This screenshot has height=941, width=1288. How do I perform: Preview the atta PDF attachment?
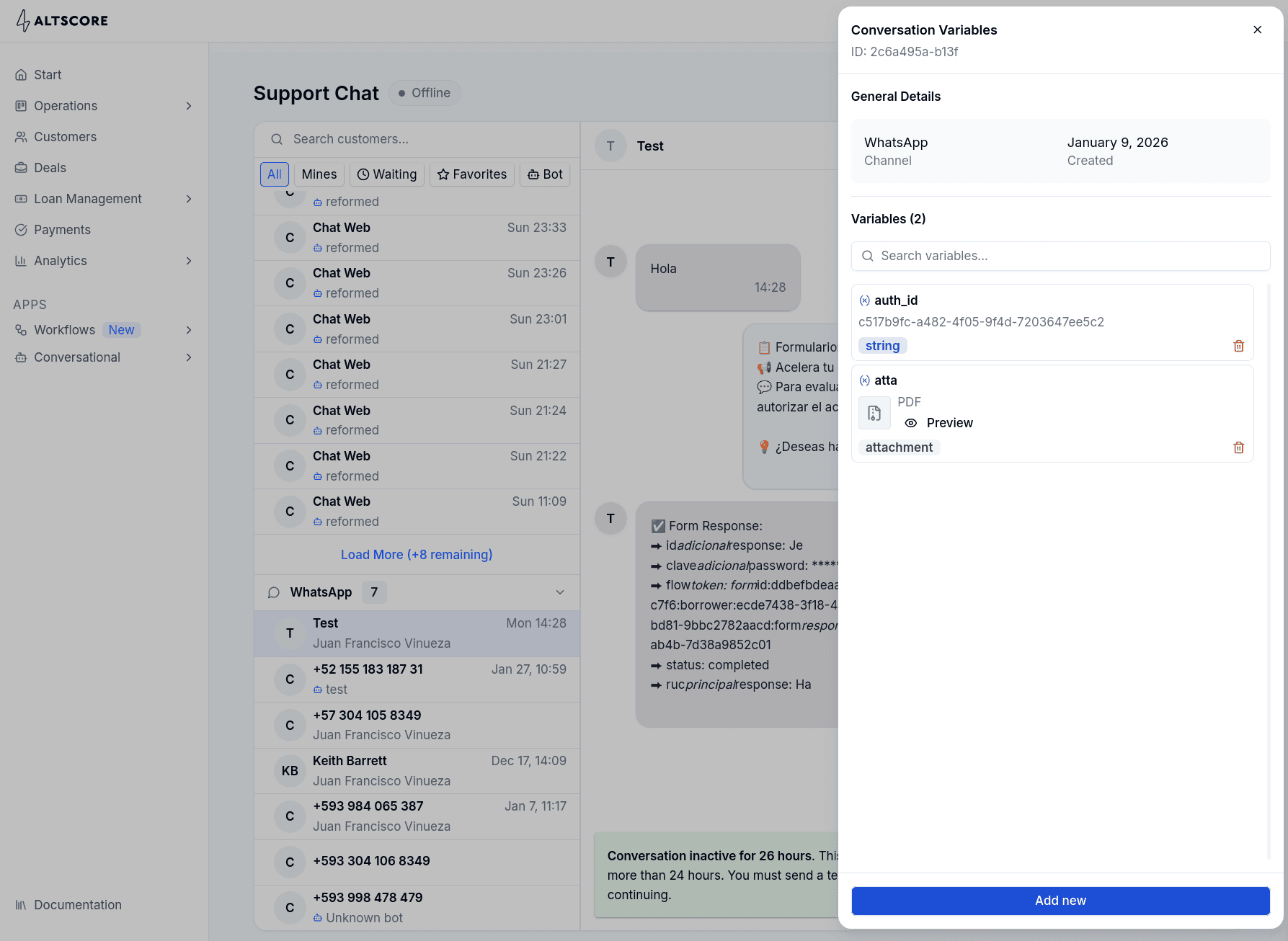click(x=938, y=423)
